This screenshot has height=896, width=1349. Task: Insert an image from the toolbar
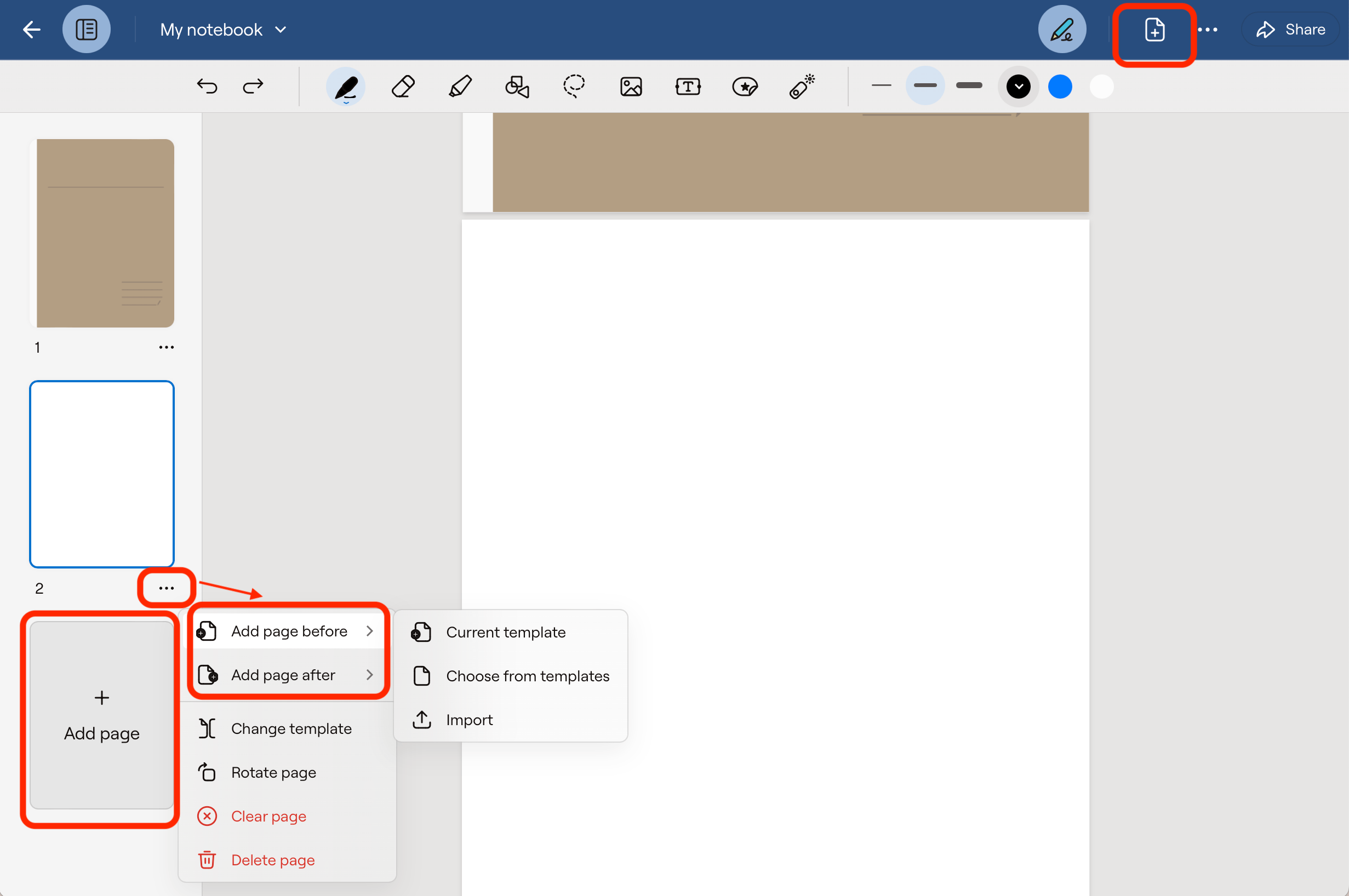(631, 87)
